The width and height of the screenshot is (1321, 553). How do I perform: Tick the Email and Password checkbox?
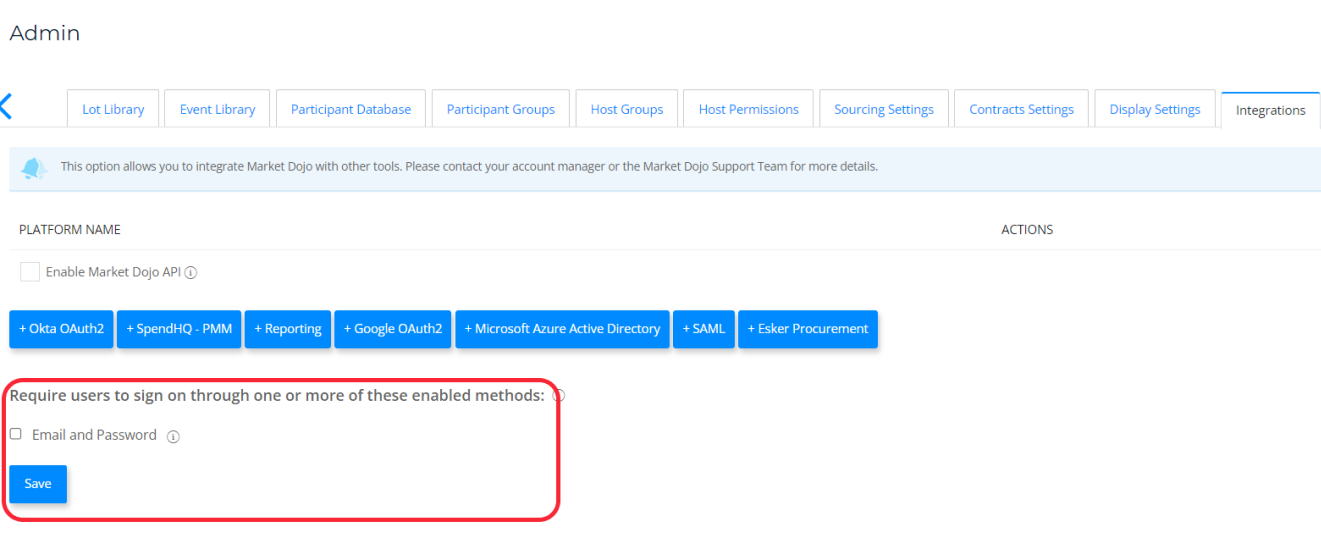(x=16, y=434)
